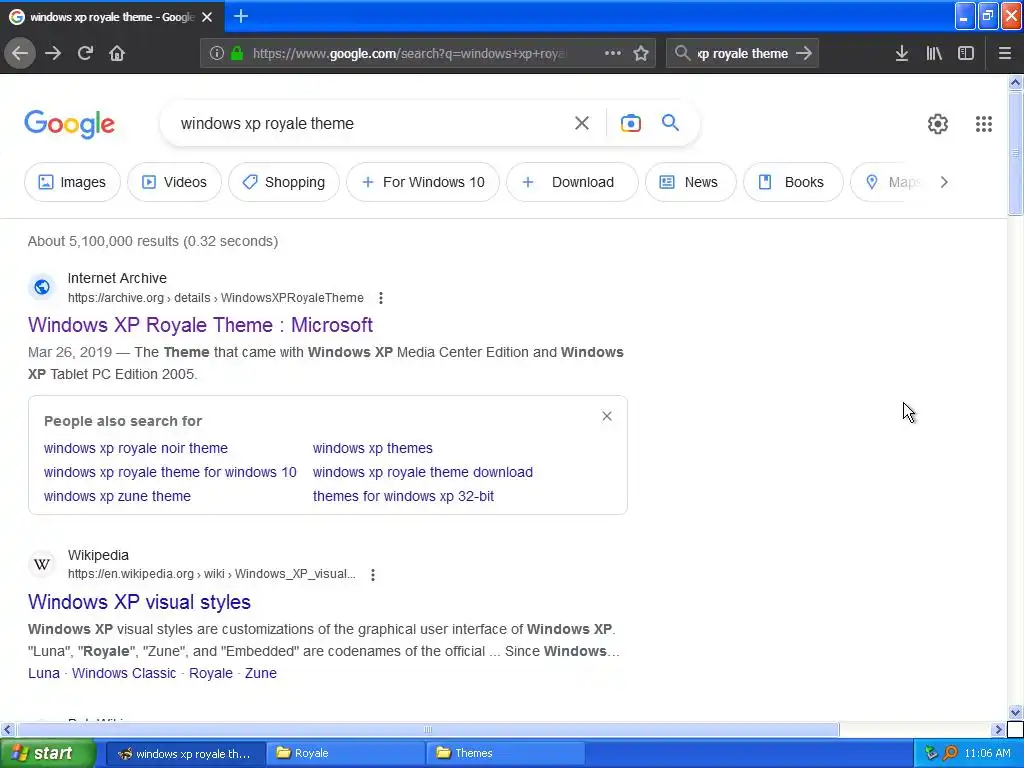The height and width of the screenshot is (768, 1024).
Task: Switch to the Shopping filter
Action: click(284, 182)
